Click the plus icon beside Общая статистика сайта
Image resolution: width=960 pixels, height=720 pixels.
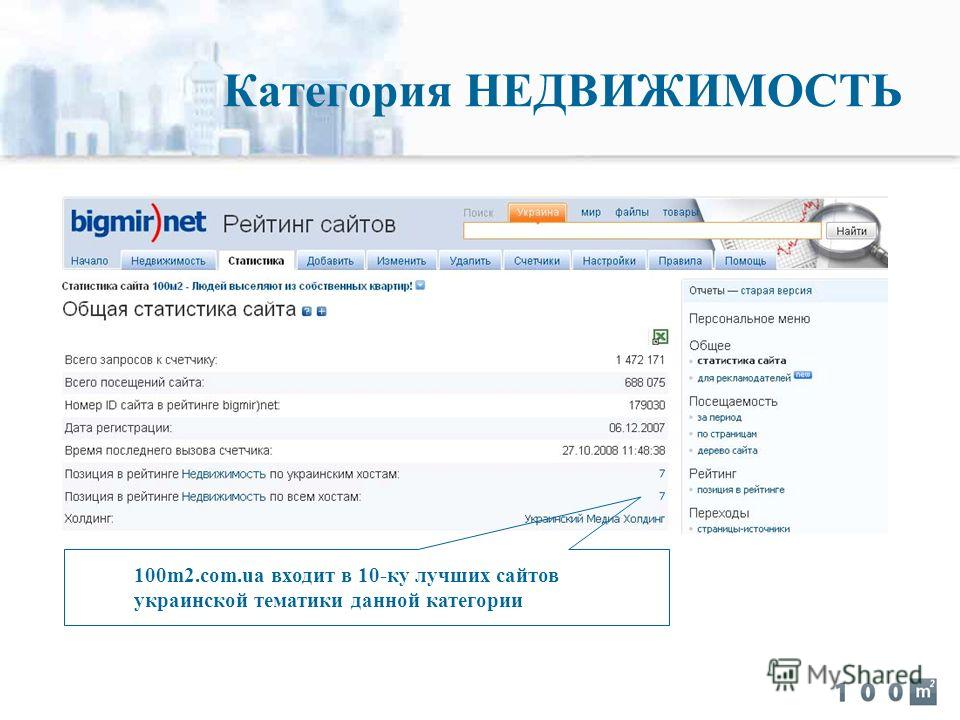(321, 312)
